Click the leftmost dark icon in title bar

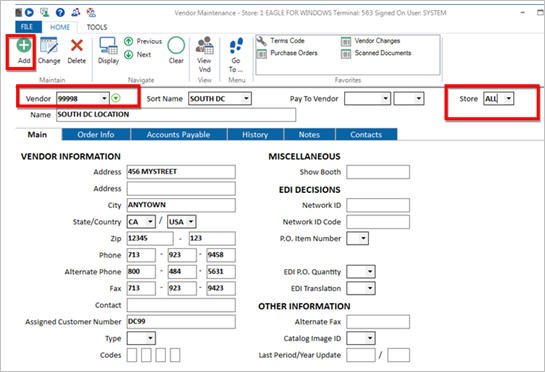click(19, 13)
